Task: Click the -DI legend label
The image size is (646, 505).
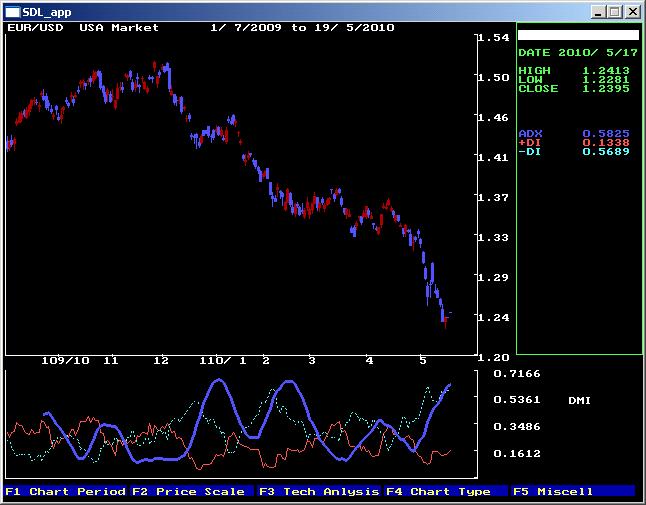Action: [529, 152]
